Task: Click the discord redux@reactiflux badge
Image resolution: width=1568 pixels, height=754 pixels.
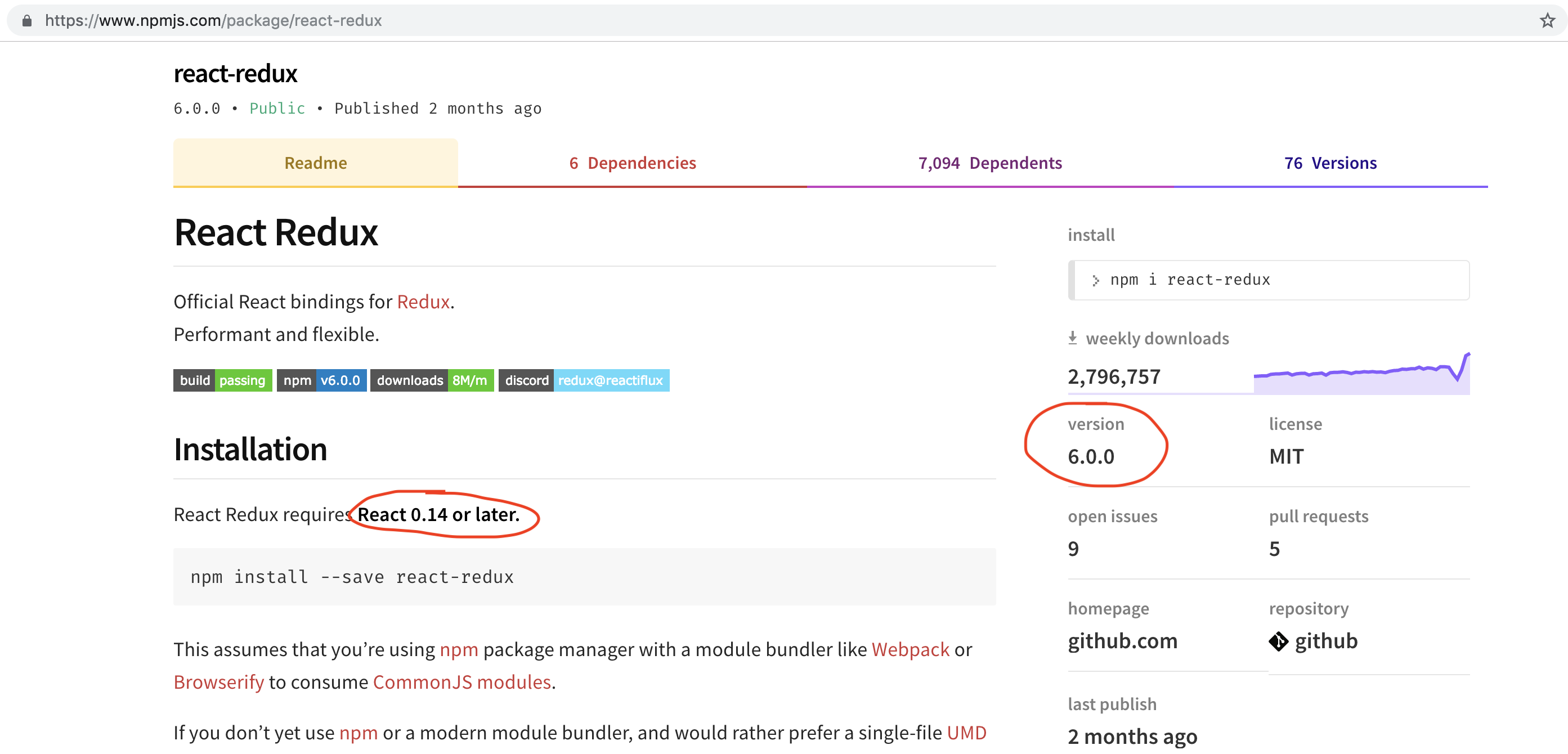Action: click(x=583, y=380)
